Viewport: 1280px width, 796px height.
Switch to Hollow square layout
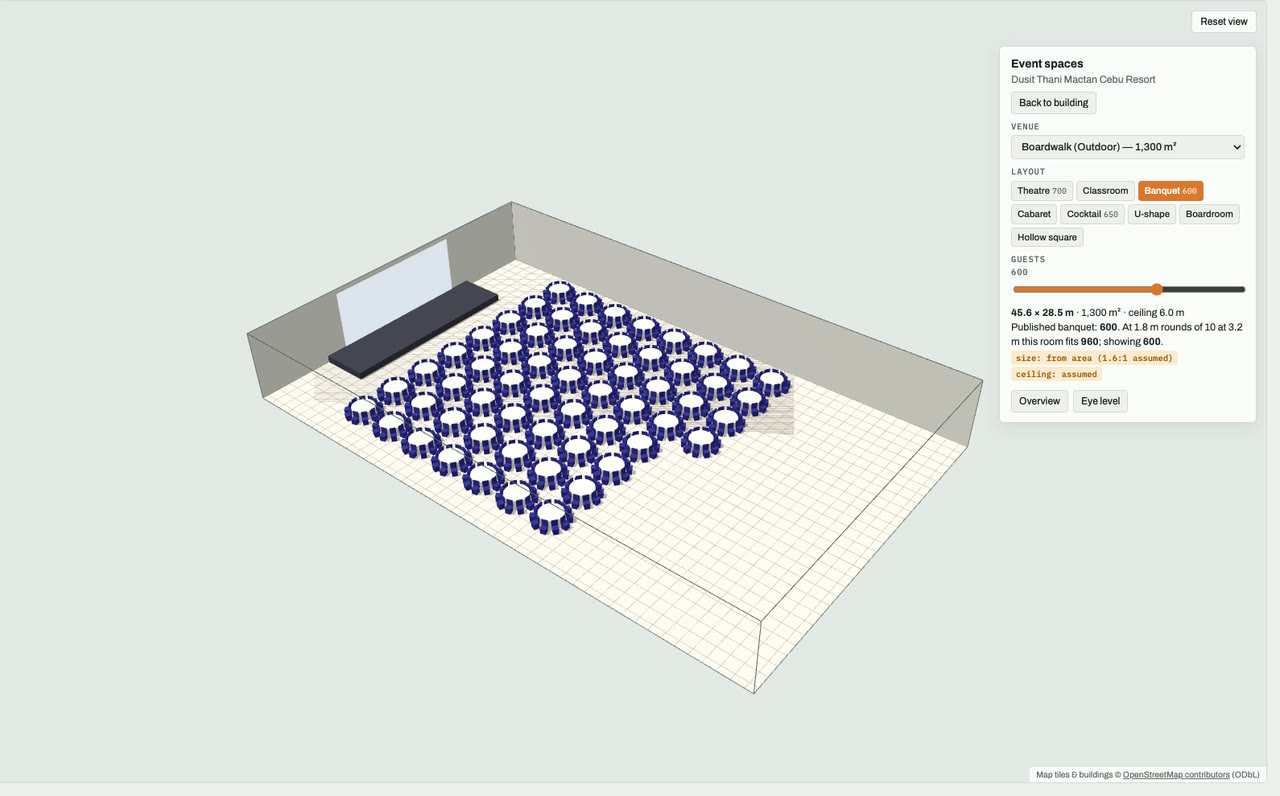(x=1047, y=237)
